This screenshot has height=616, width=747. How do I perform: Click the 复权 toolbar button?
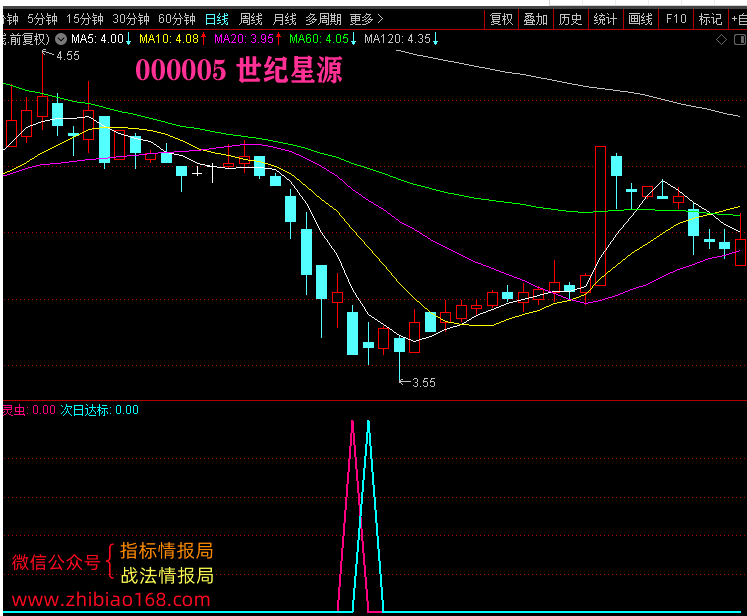[x=501, y=19]
